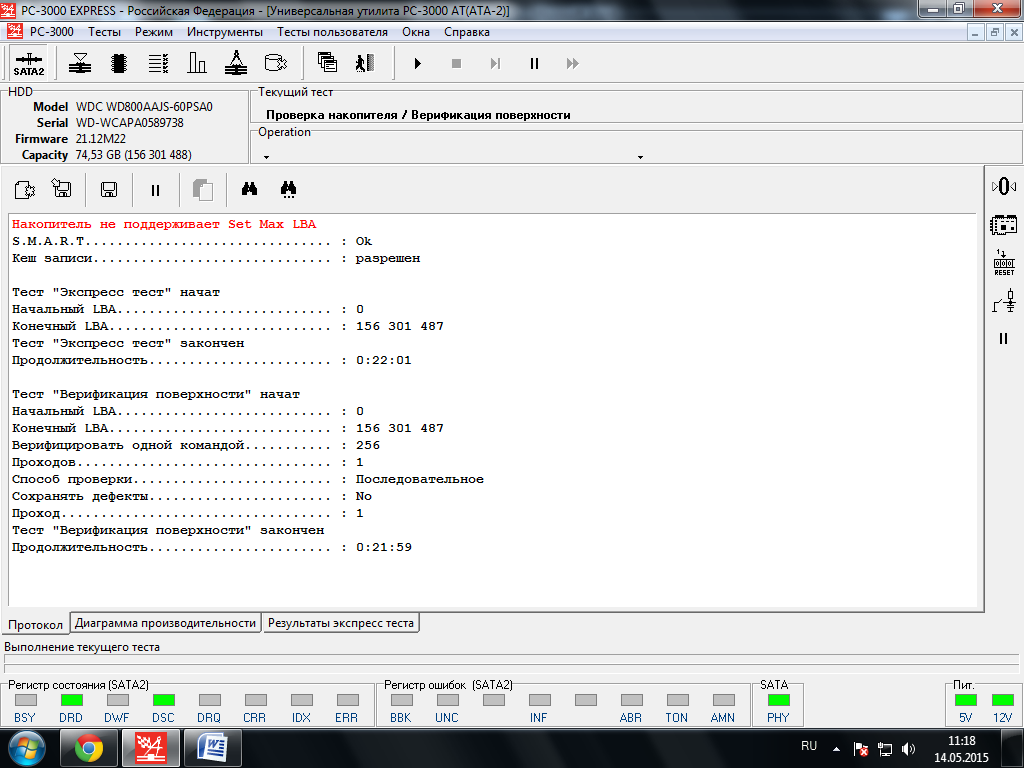Open the Окна menu
This screenshot has width=1024, height=768.
point(416,32)
